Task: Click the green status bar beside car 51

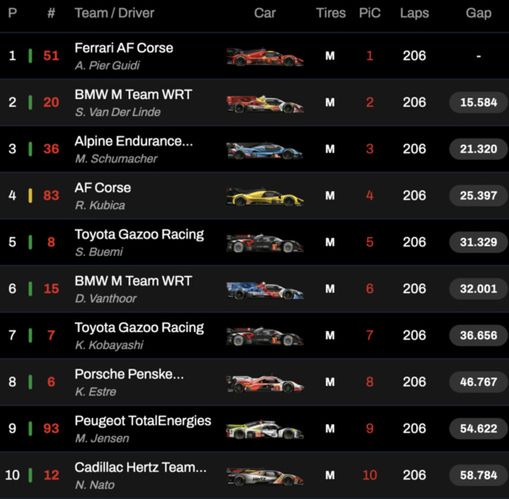Action: (30, 56)
